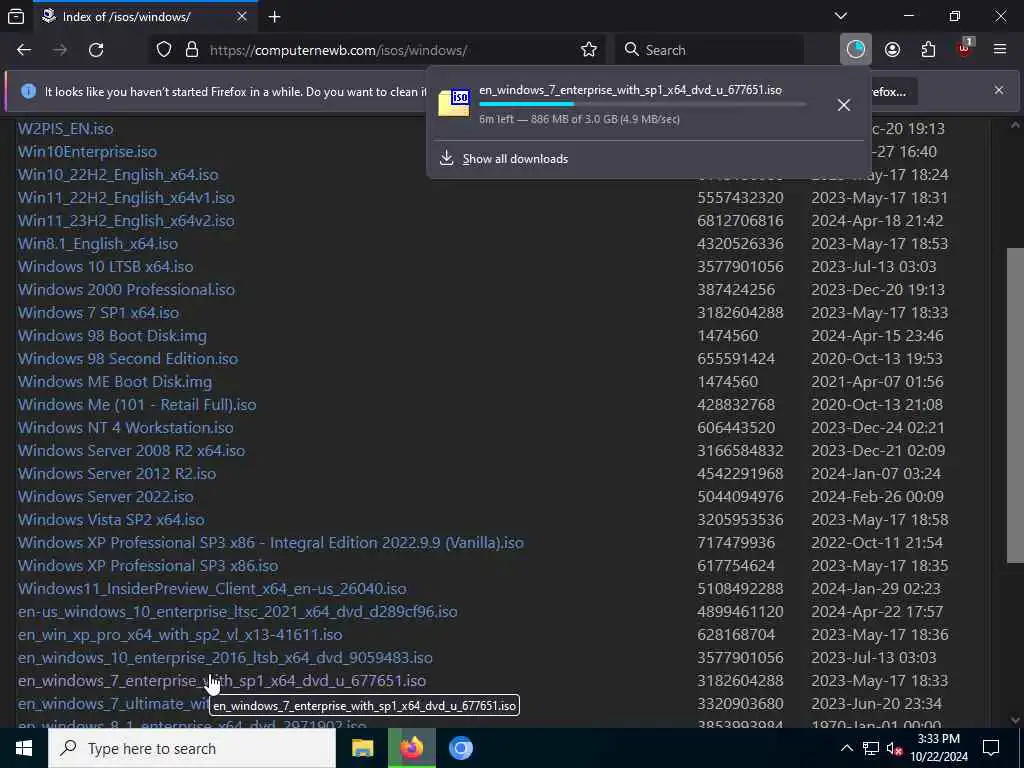Download Win10Enterprise.iso
Screen dimensions: 1024x768
pos(88,152)
